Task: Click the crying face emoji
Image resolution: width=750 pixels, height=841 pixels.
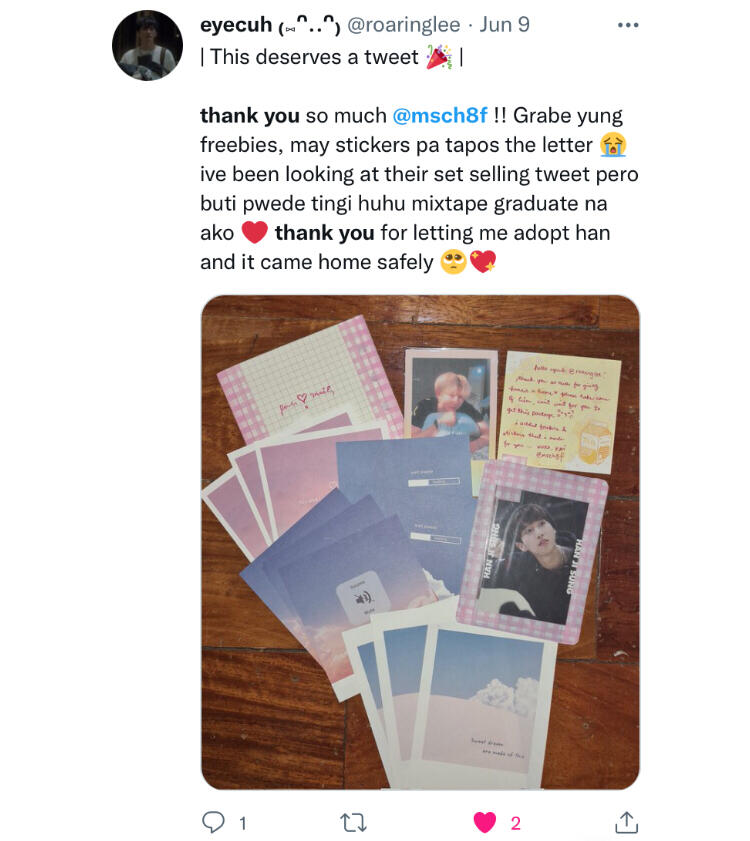Action: 613,145
